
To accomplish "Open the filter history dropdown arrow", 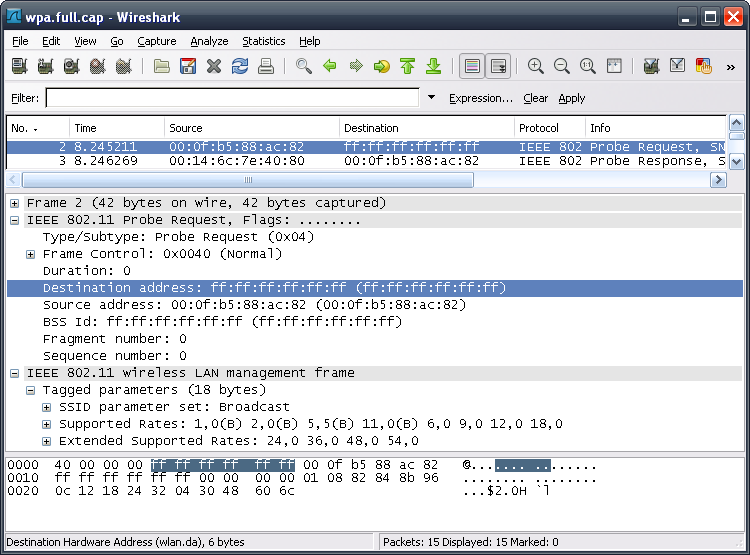I will pyautogui.click(x=431, y=98).
